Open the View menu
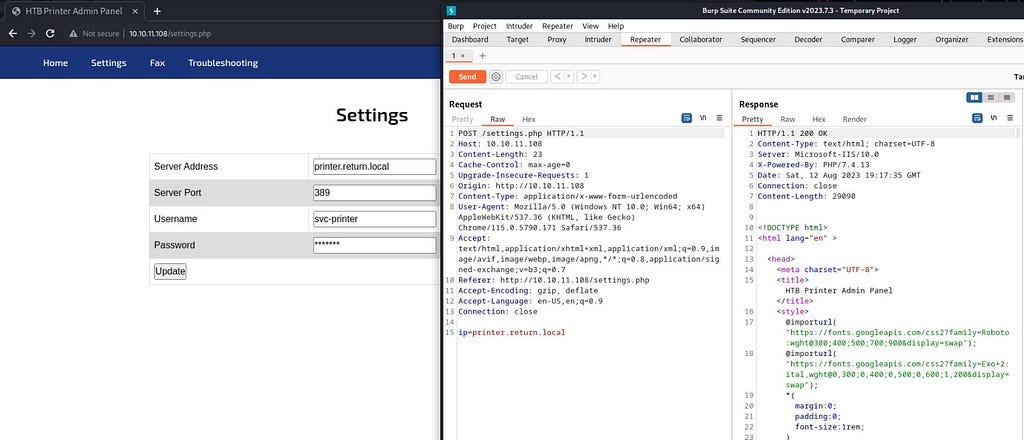This screenshot has width=1024, height=440. pos(590,26)
